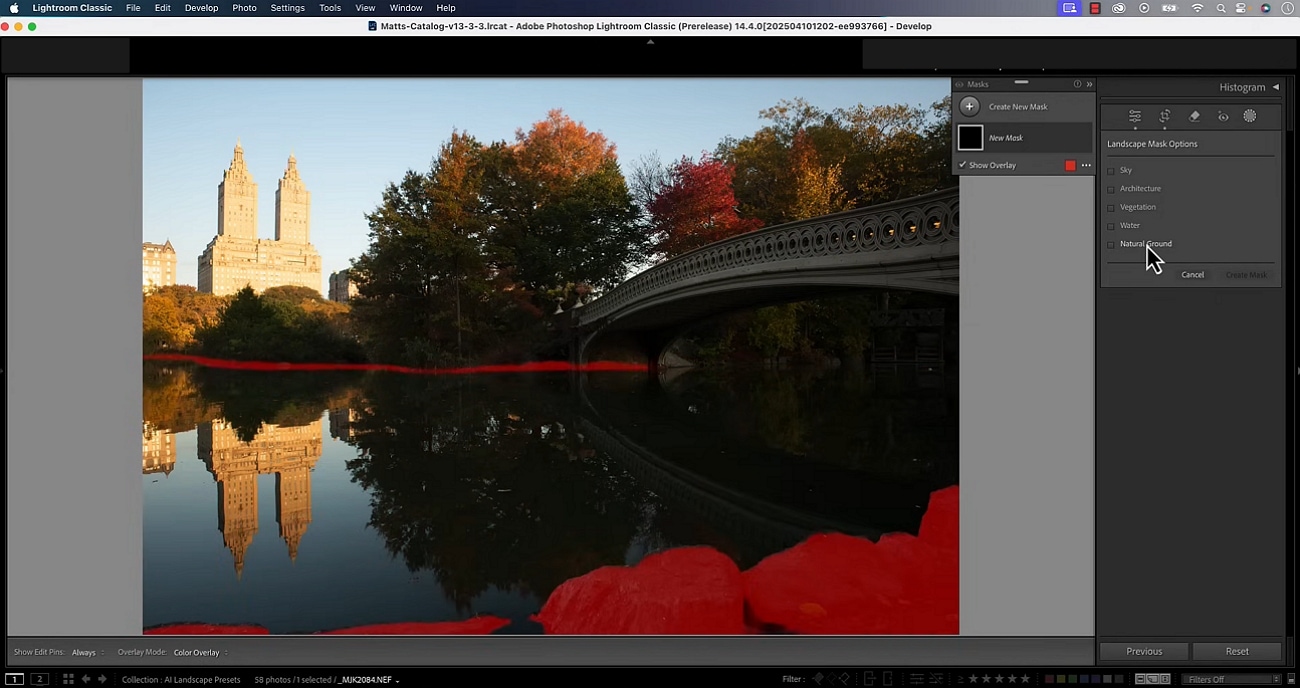Expand the top module panel arrow
This screenshot has width=1300, height=688.
coord(650,42)
